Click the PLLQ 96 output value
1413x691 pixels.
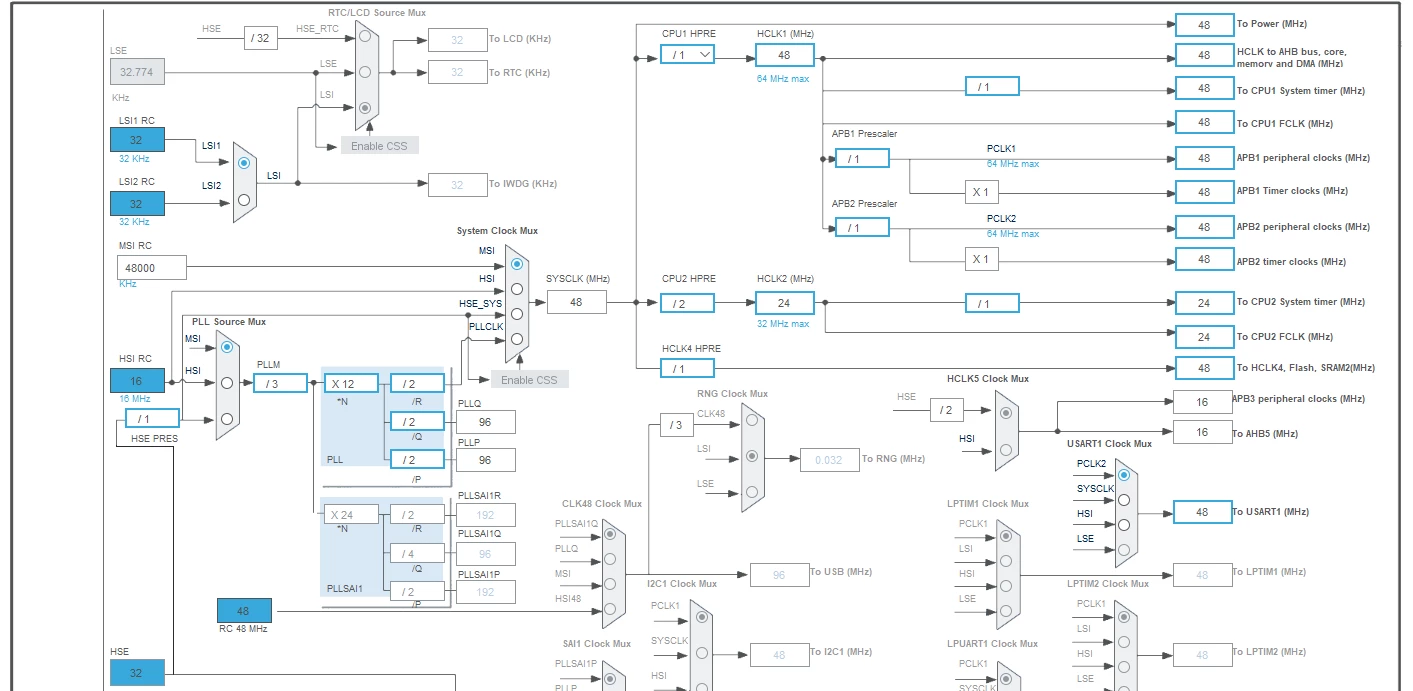click(x=486, y=422)
